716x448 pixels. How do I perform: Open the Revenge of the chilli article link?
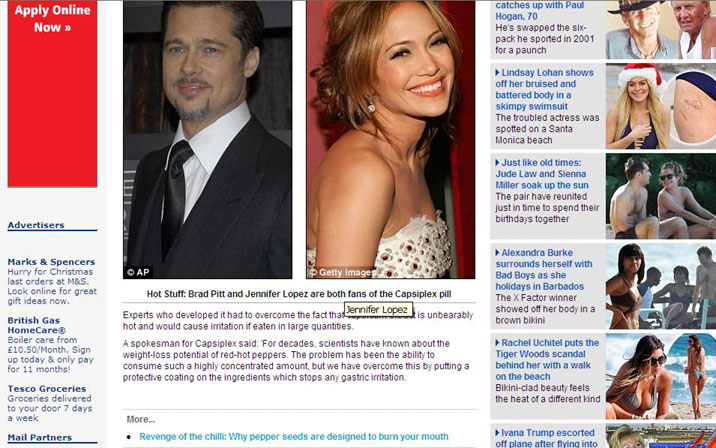tap(293, 436)
